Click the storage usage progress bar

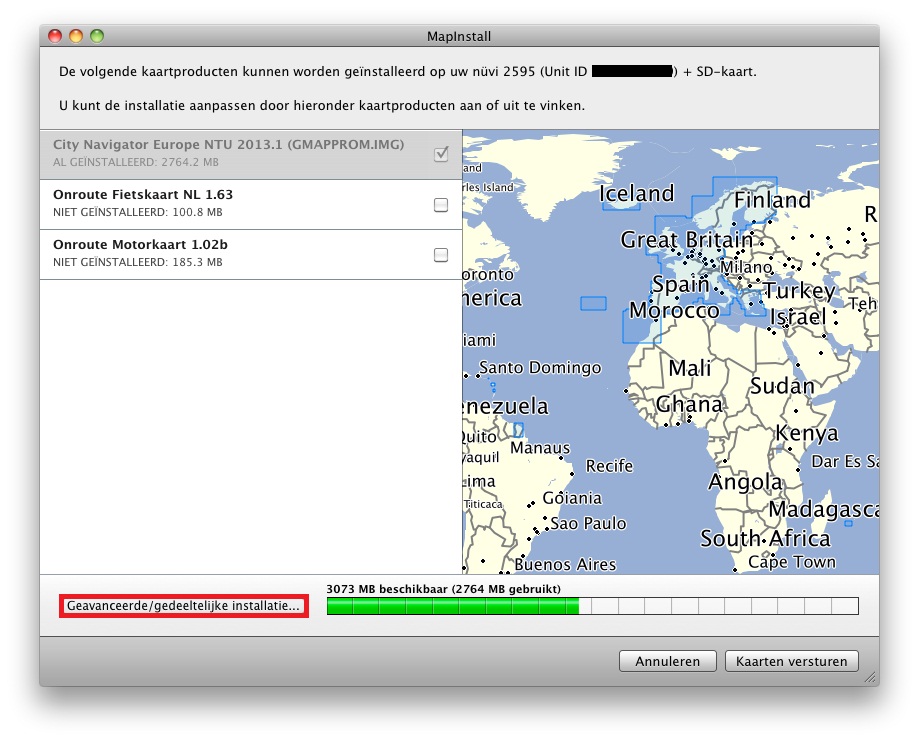click(x=593, y=606)
